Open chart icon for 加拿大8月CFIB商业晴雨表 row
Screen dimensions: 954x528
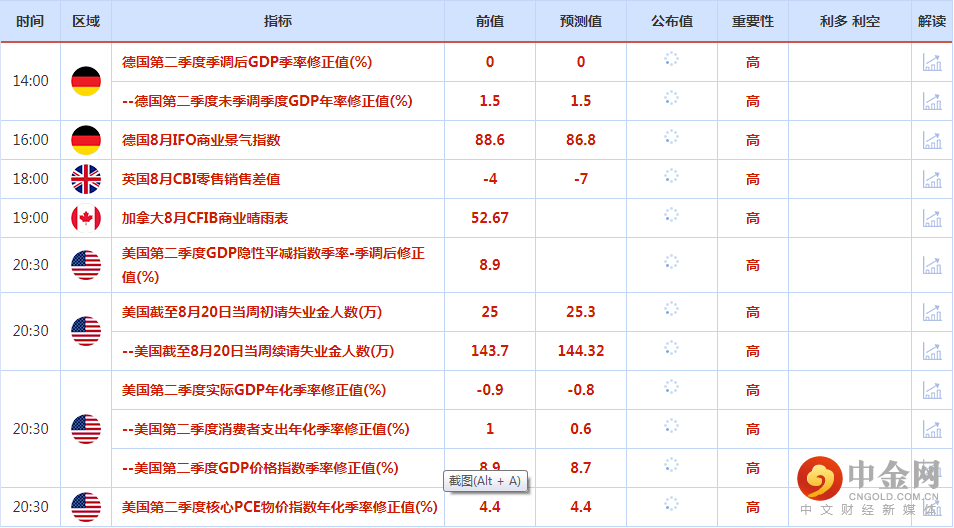pos(931,218)
